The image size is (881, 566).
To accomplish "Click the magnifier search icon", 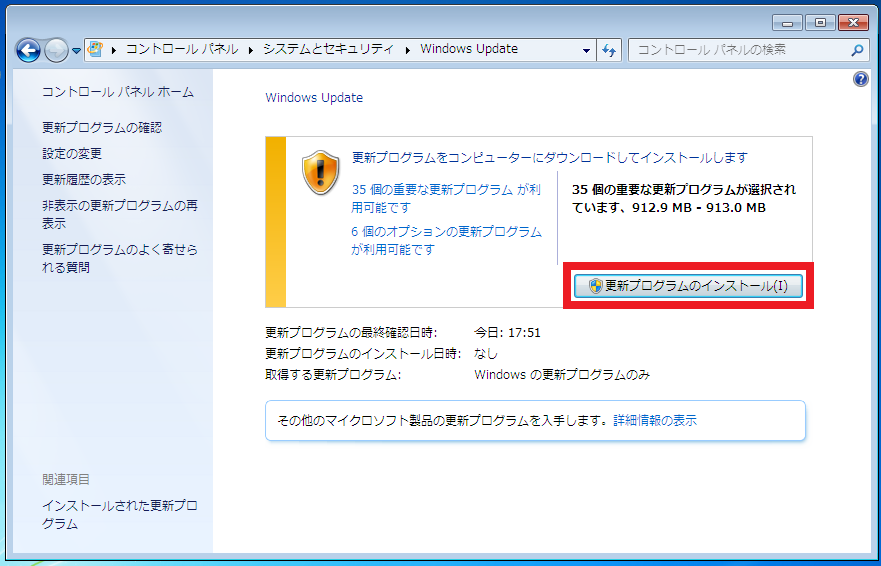I will [857, 51].
